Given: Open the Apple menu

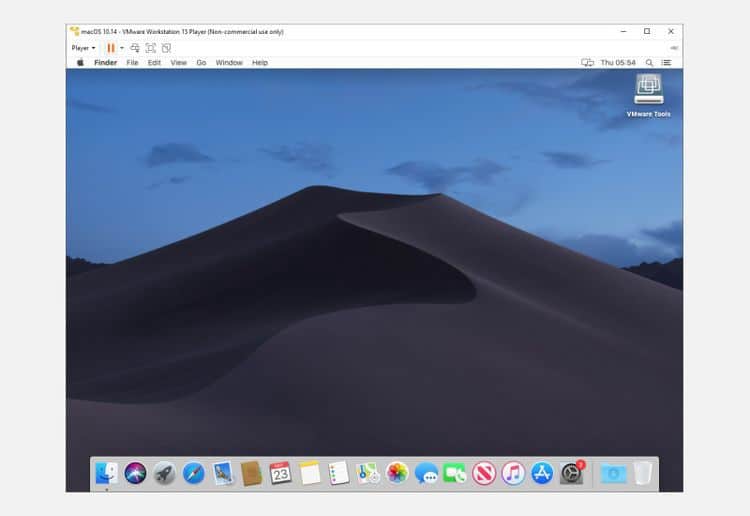Looking at the screenshot, I should pyautogui.click(x=80, y=62).
